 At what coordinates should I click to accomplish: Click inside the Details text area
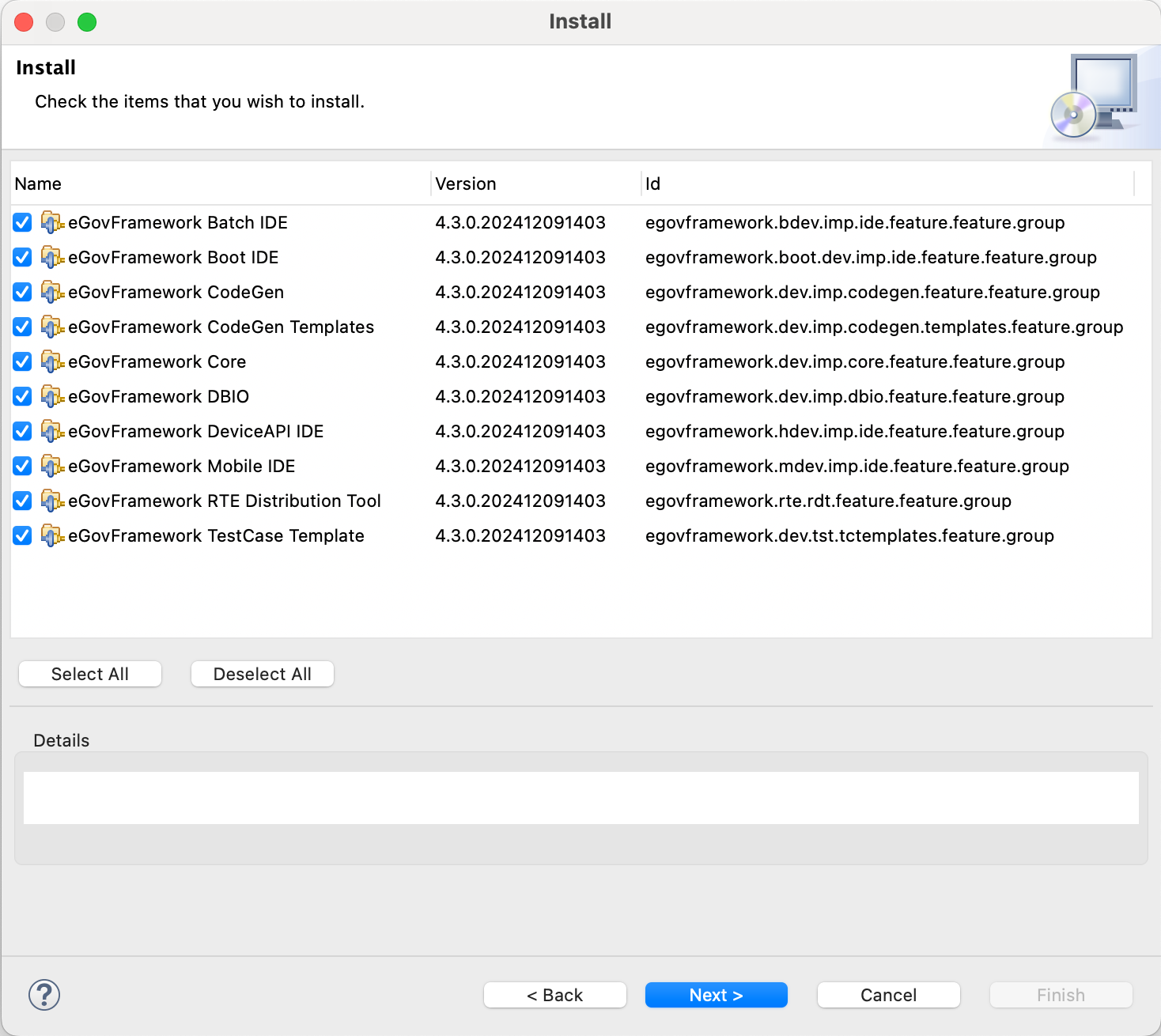(x=580, y=798)
